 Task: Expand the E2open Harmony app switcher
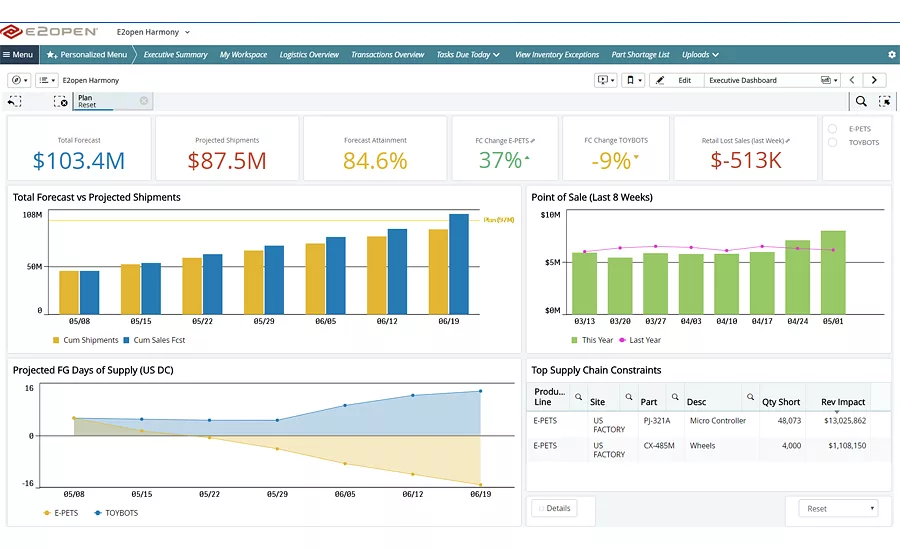(x=153, y=32)
